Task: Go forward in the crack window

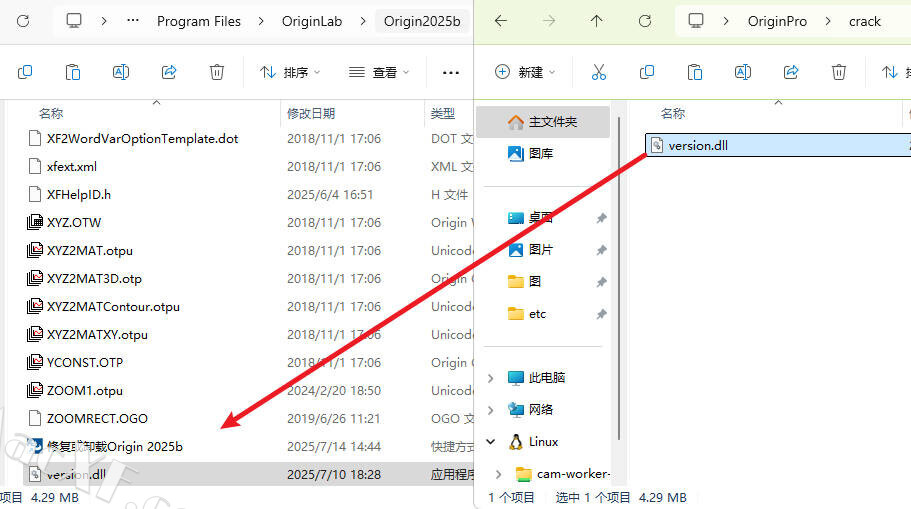Action: [548, 21]
